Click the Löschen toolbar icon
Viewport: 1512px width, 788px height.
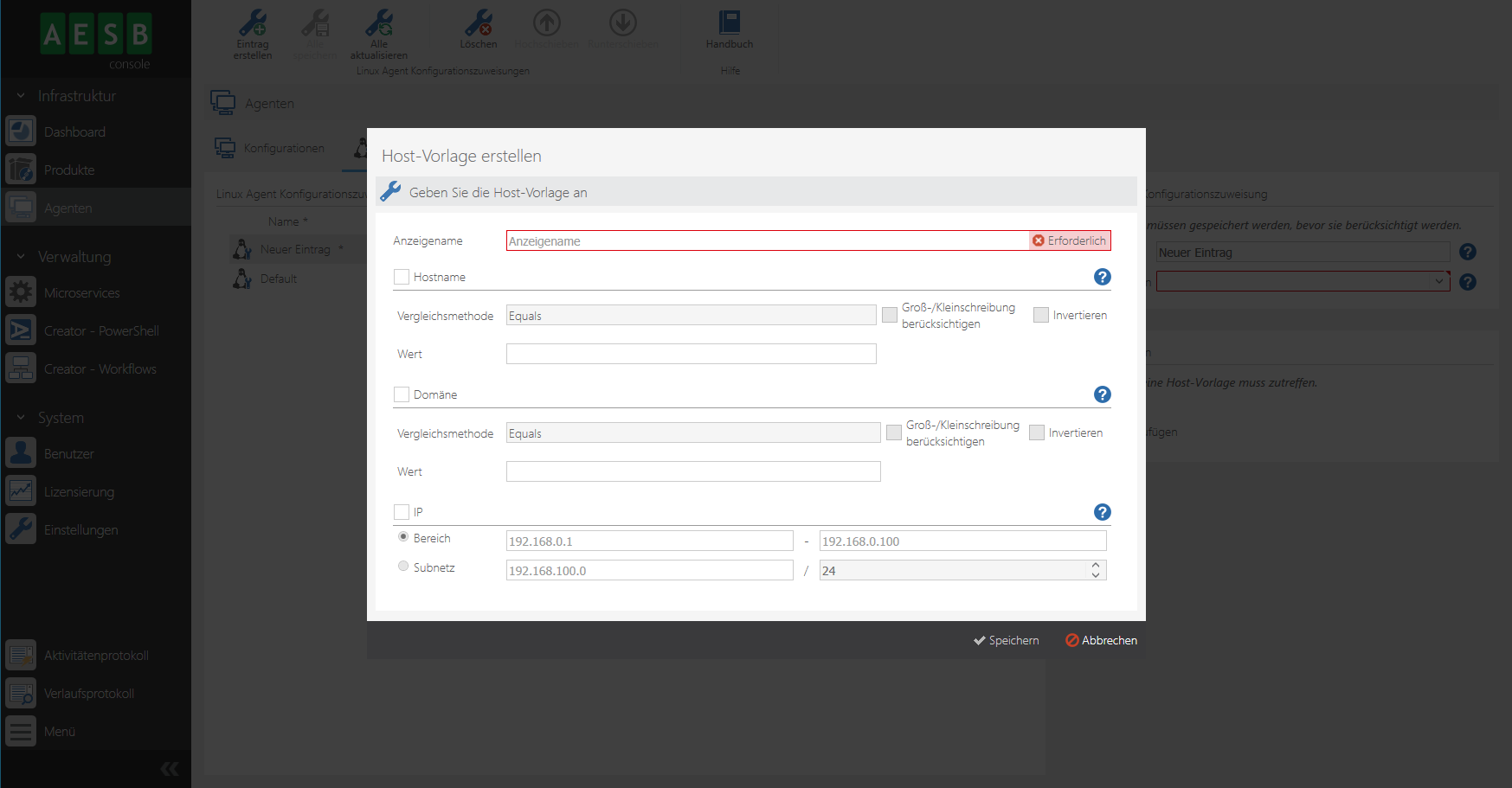tap(478, 23)
